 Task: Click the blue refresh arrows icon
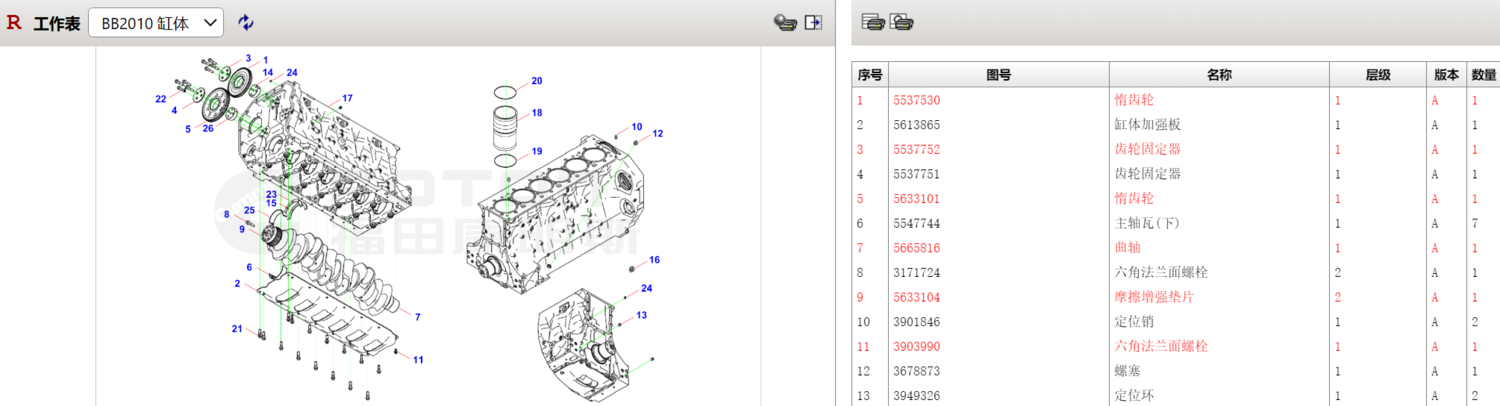246,22
